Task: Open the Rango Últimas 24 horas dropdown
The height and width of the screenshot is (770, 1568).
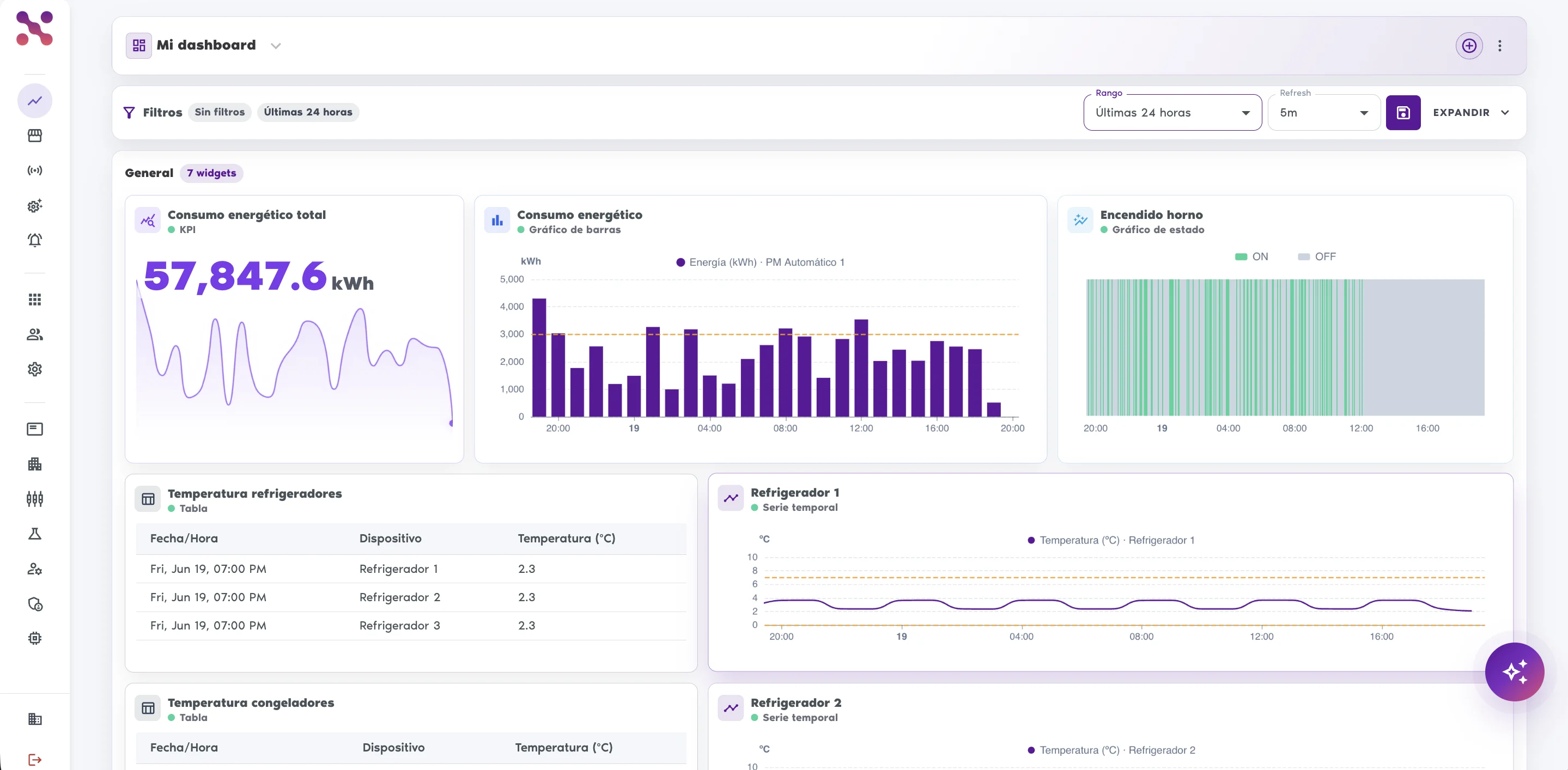Action: [x=1172, y=113]
